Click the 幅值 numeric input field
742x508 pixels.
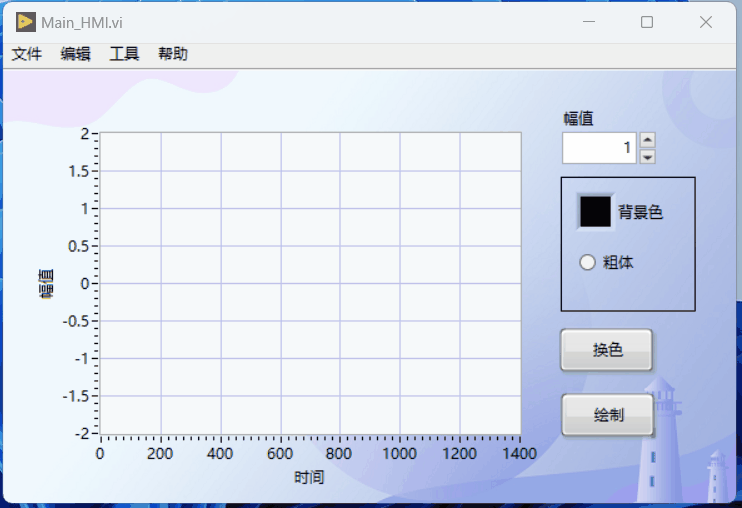pos(599,148)
